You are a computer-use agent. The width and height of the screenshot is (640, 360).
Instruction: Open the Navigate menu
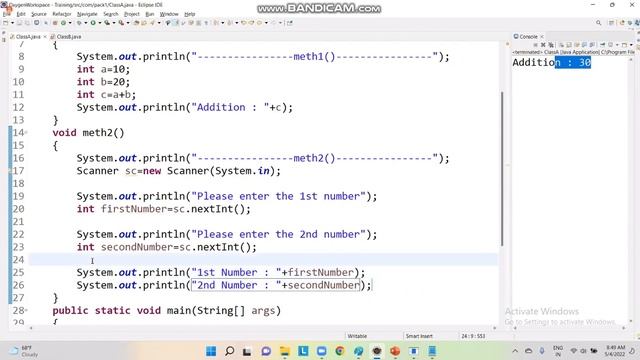[87, 14]
